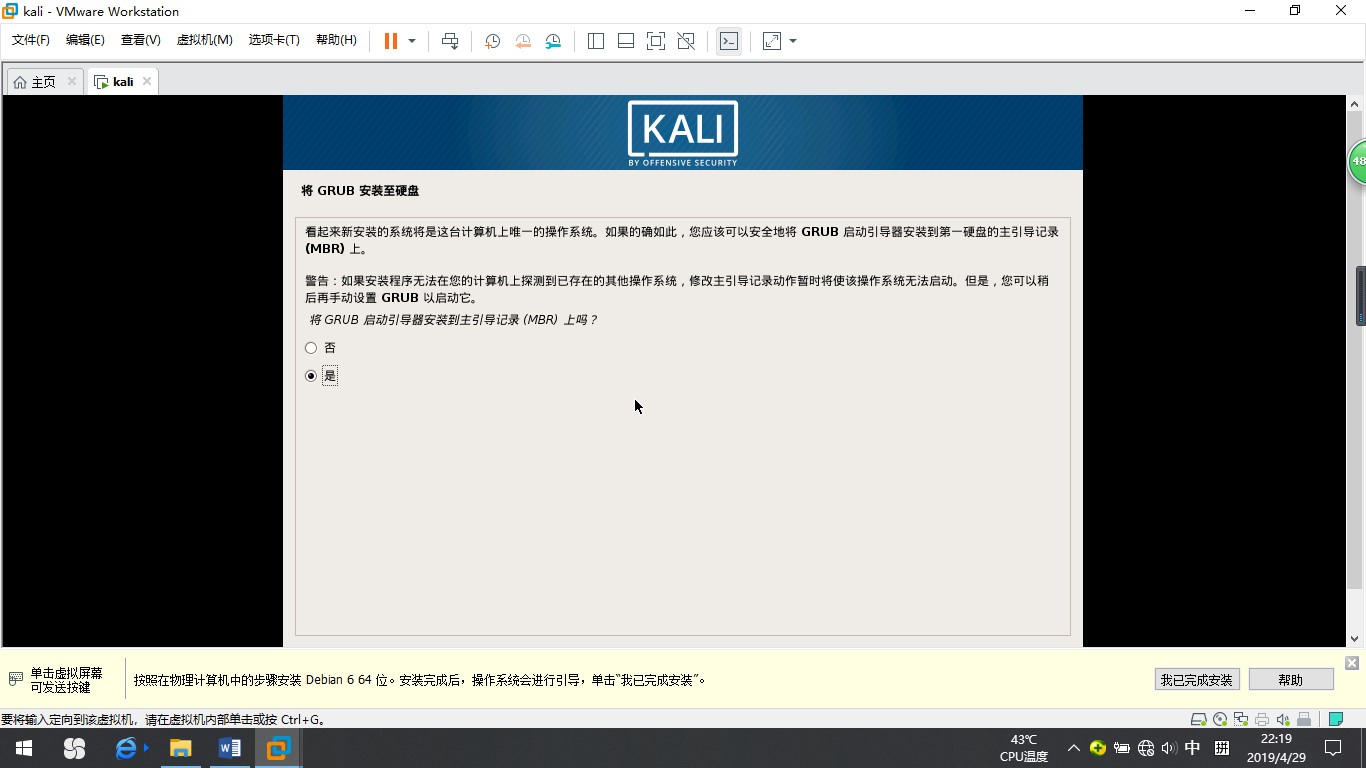The image size is (1366, 768).
Task: Open the 编辑(E) menu
Action: tap(85, 40)
